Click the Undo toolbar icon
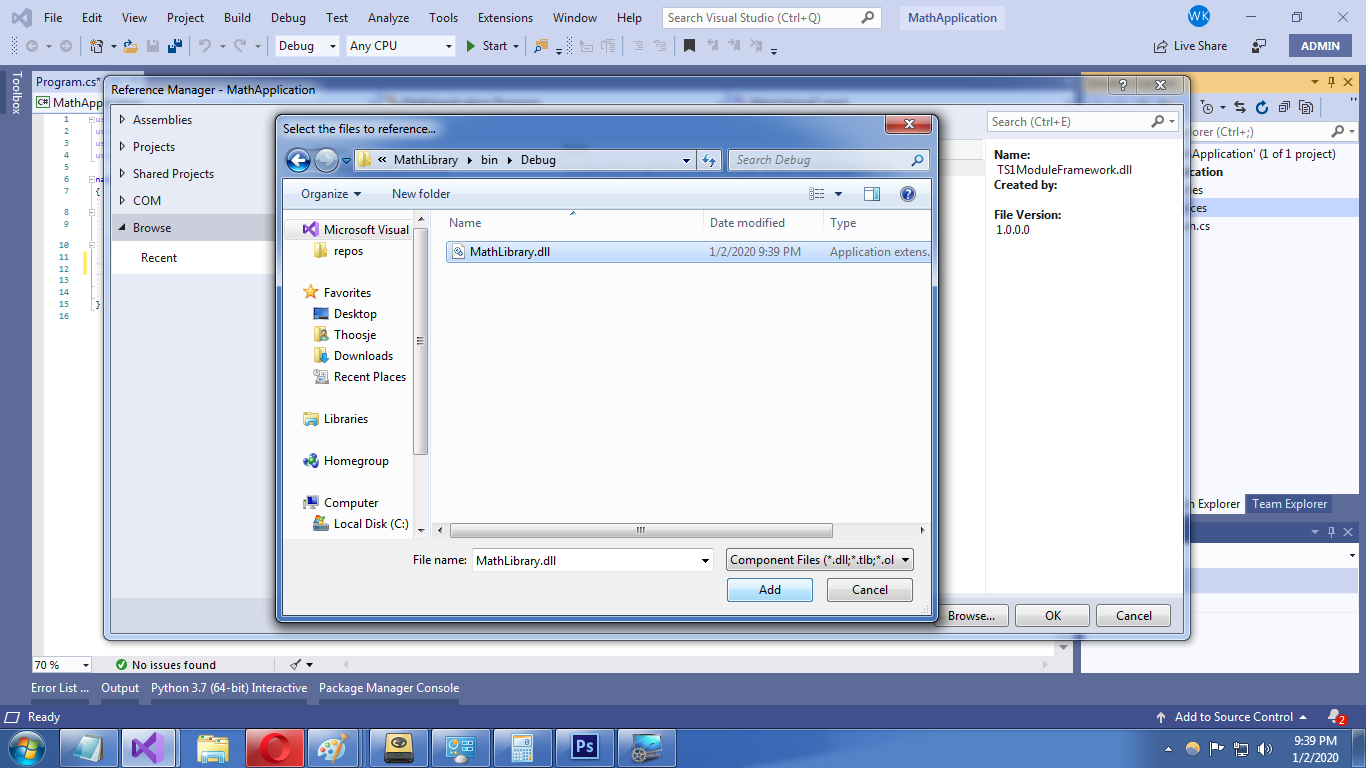The image size is (1366, 768). coord(205,46)
